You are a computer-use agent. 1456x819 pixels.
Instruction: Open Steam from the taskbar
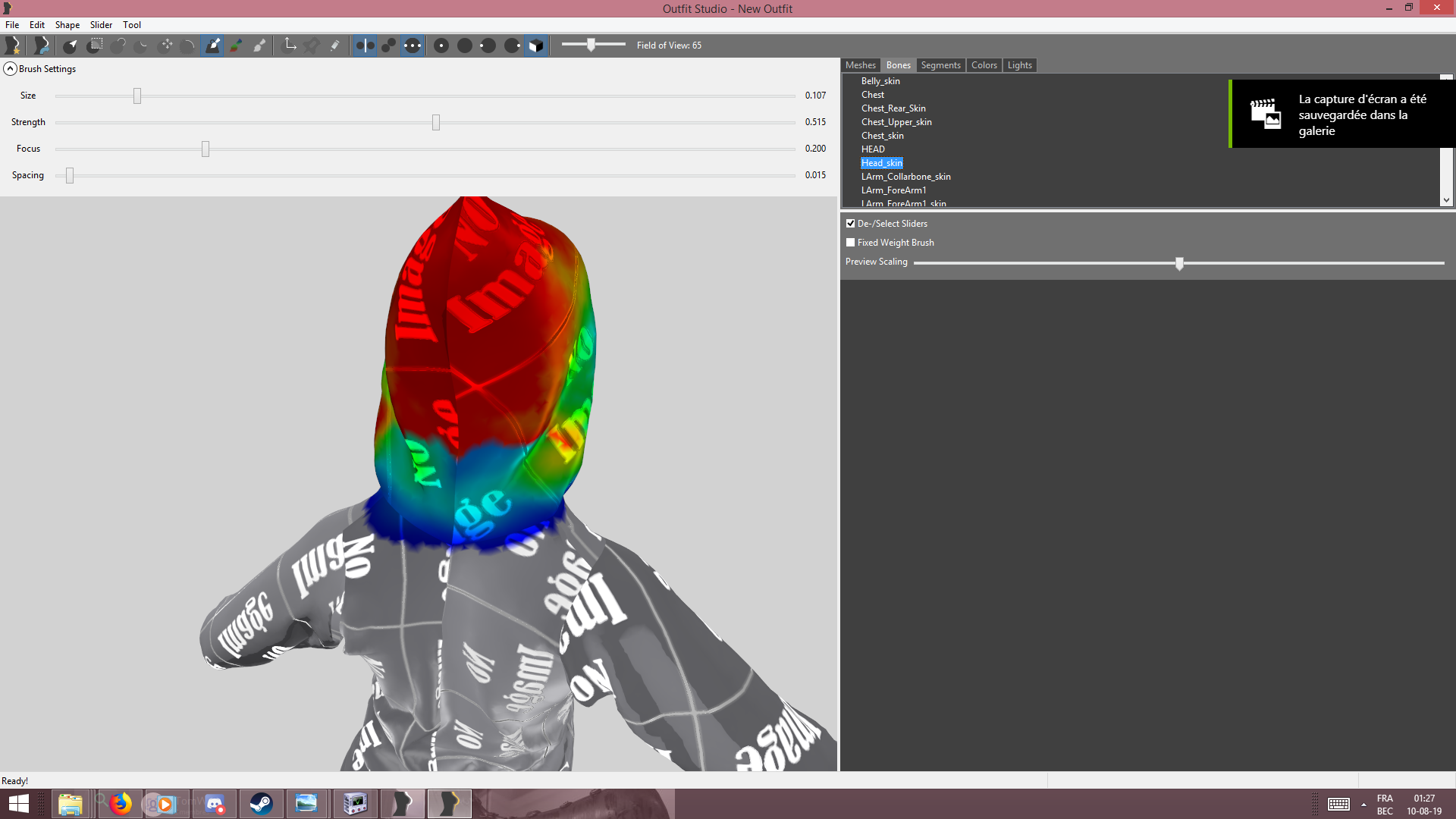pos(261,804)
